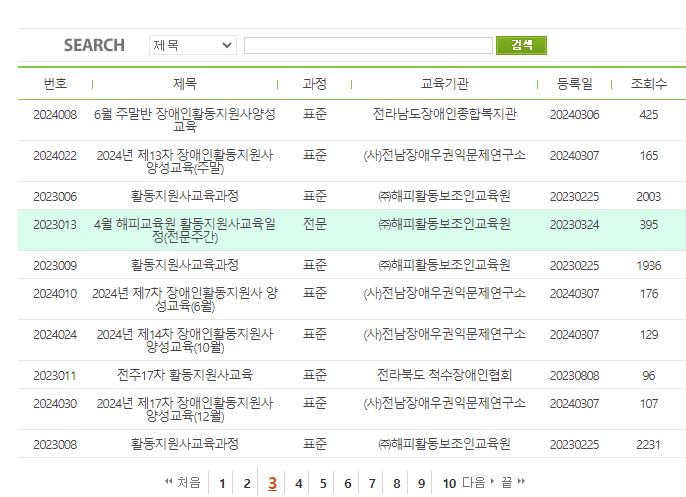686x497 pixels.
Task: Select current page 3
Action: (x=272, y=483)
